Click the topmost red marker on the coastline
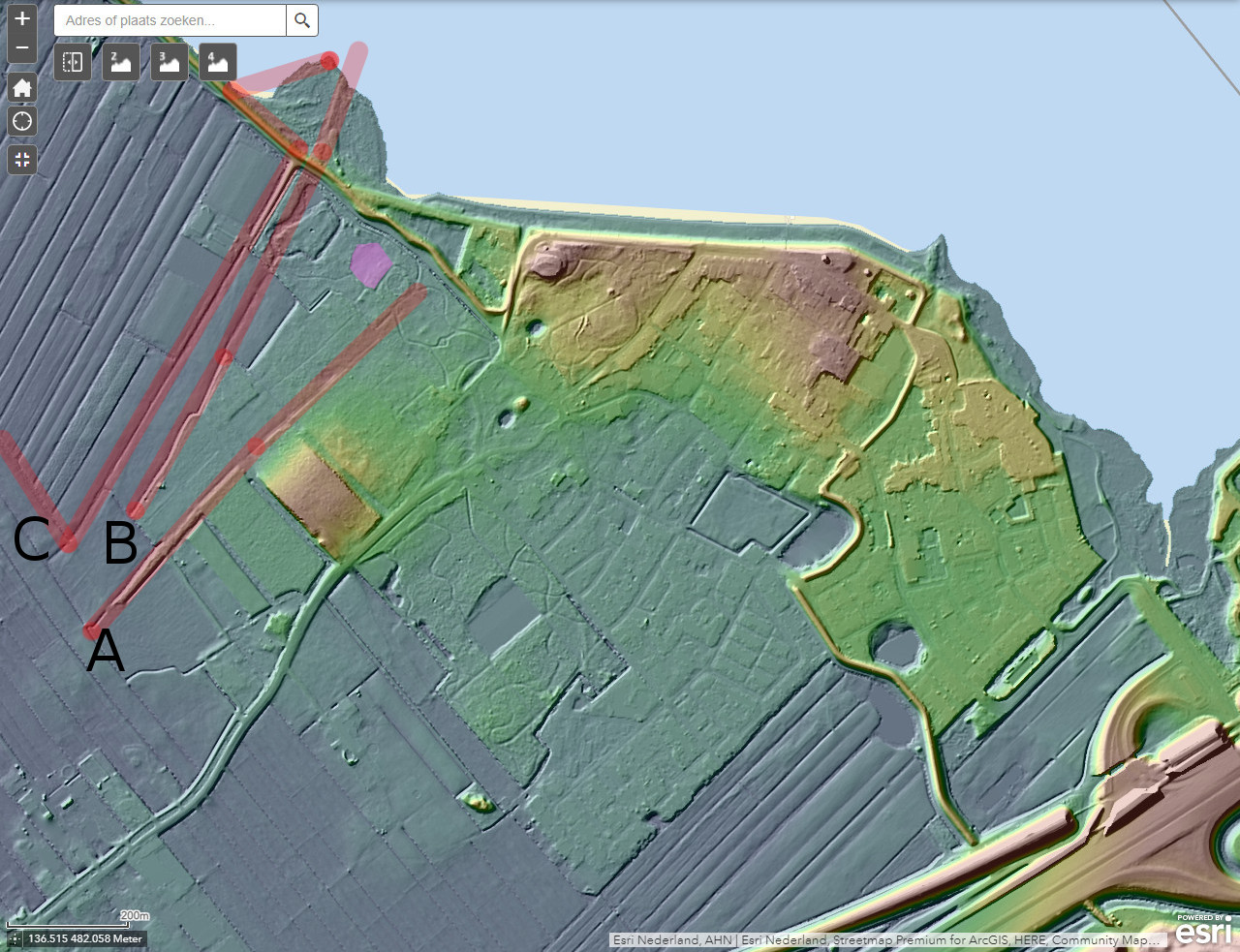This screenshot has width=1240, height=952. (x=329, y=62)
